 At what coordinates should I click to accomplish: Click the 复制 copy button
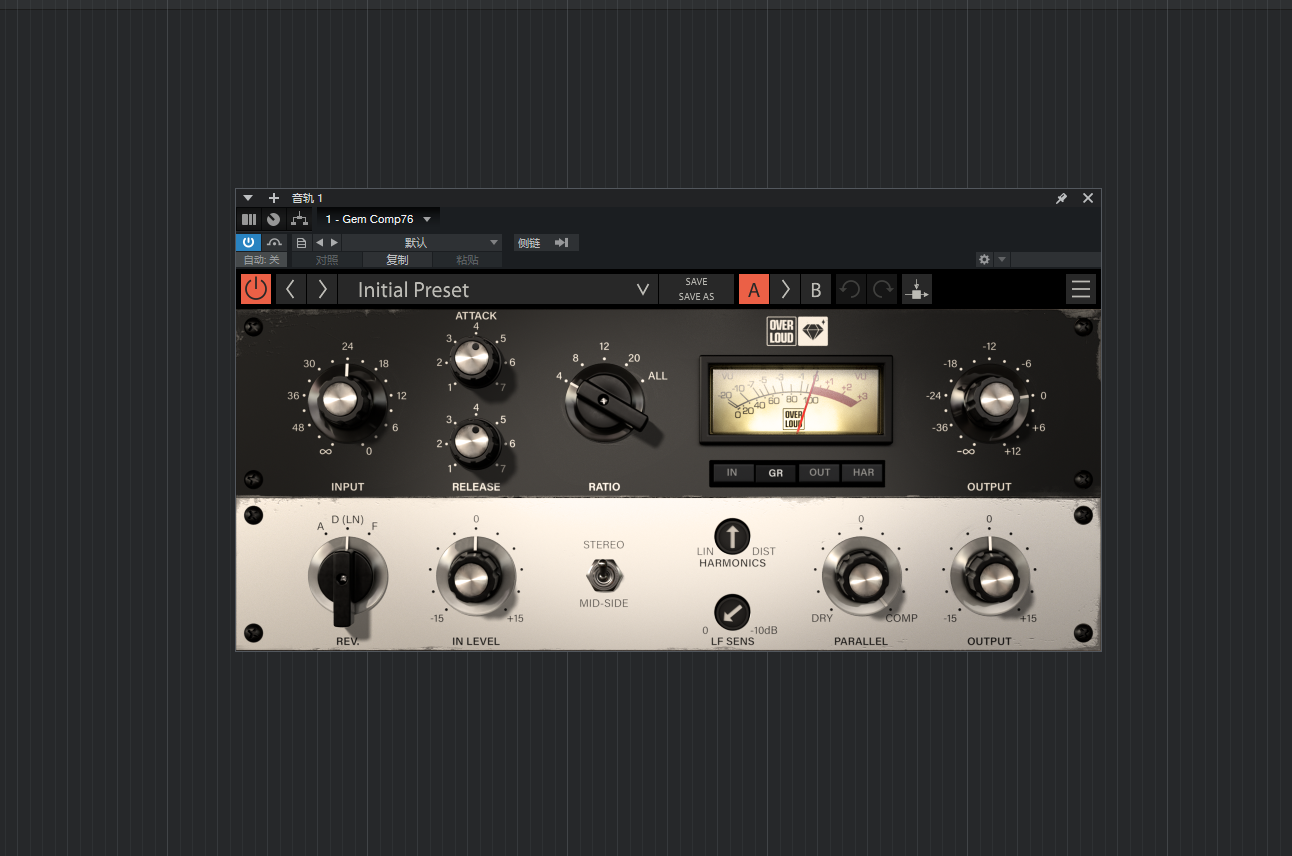point(397,260)
